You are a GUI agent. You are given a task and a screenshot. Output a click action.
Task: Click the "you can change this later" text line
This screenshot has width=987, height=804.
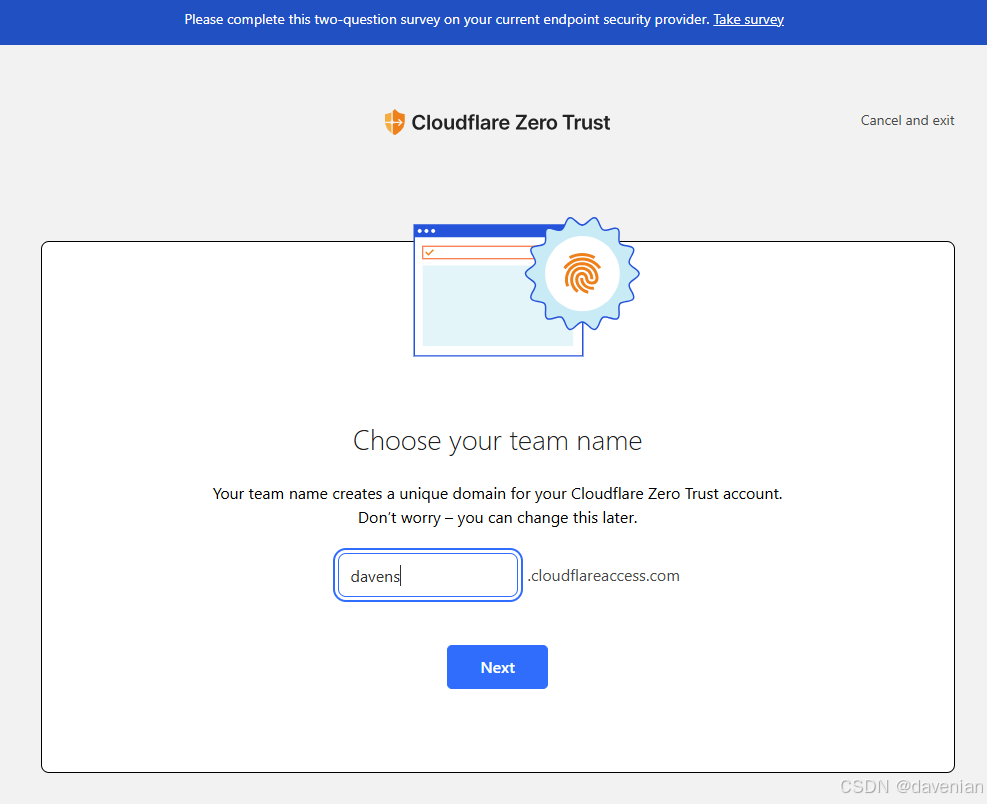point(497,518)
